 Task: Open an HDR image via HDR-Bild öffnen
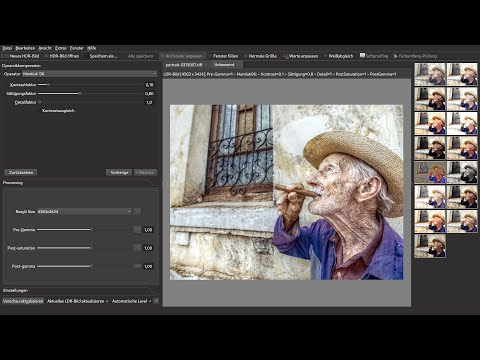[62, 56]
